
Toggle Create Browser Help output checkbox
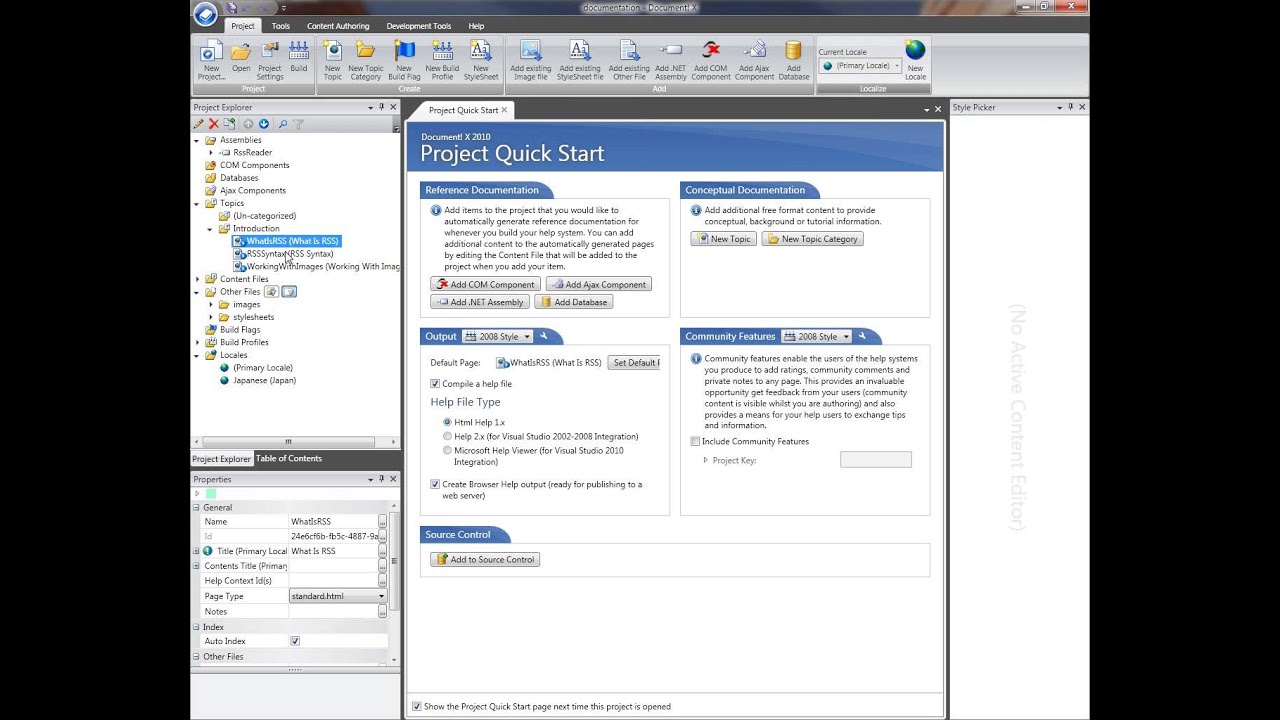tap(435, 484)
